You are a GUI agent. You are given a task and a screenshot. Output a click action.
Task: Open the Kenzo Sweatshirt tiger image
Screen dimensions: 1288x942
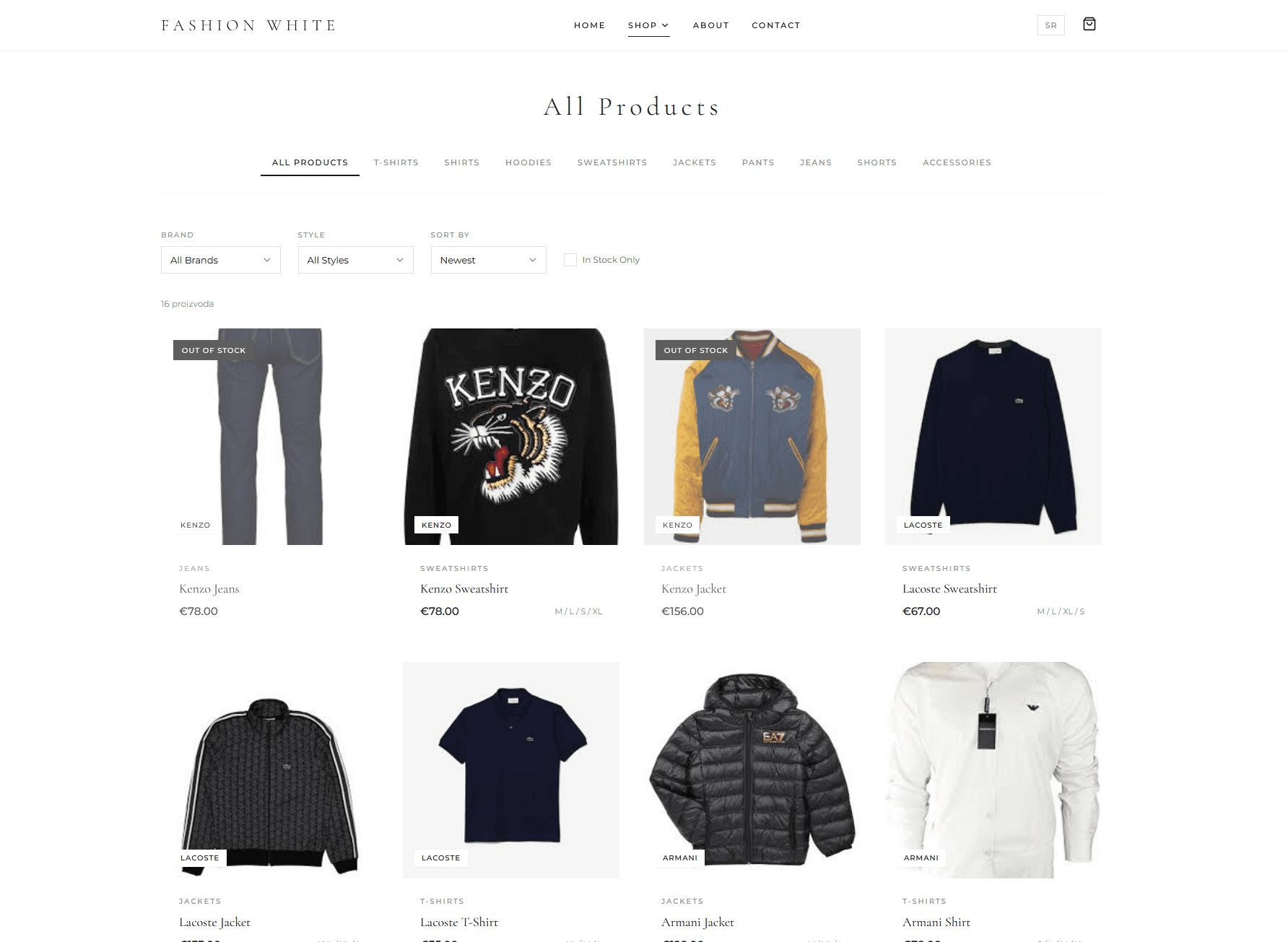pos(511,437)
